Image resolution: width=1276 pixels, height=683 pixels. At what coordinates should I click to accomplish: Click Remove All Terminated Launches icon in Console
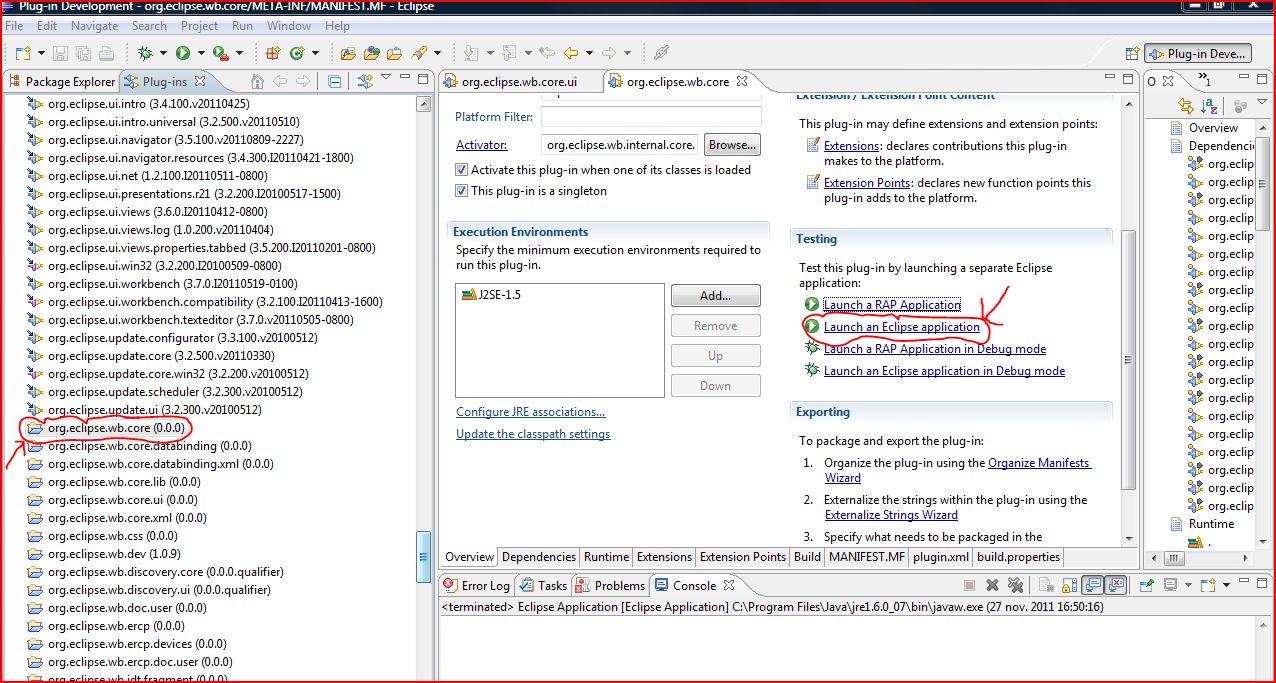click(x=1016, y=585)
